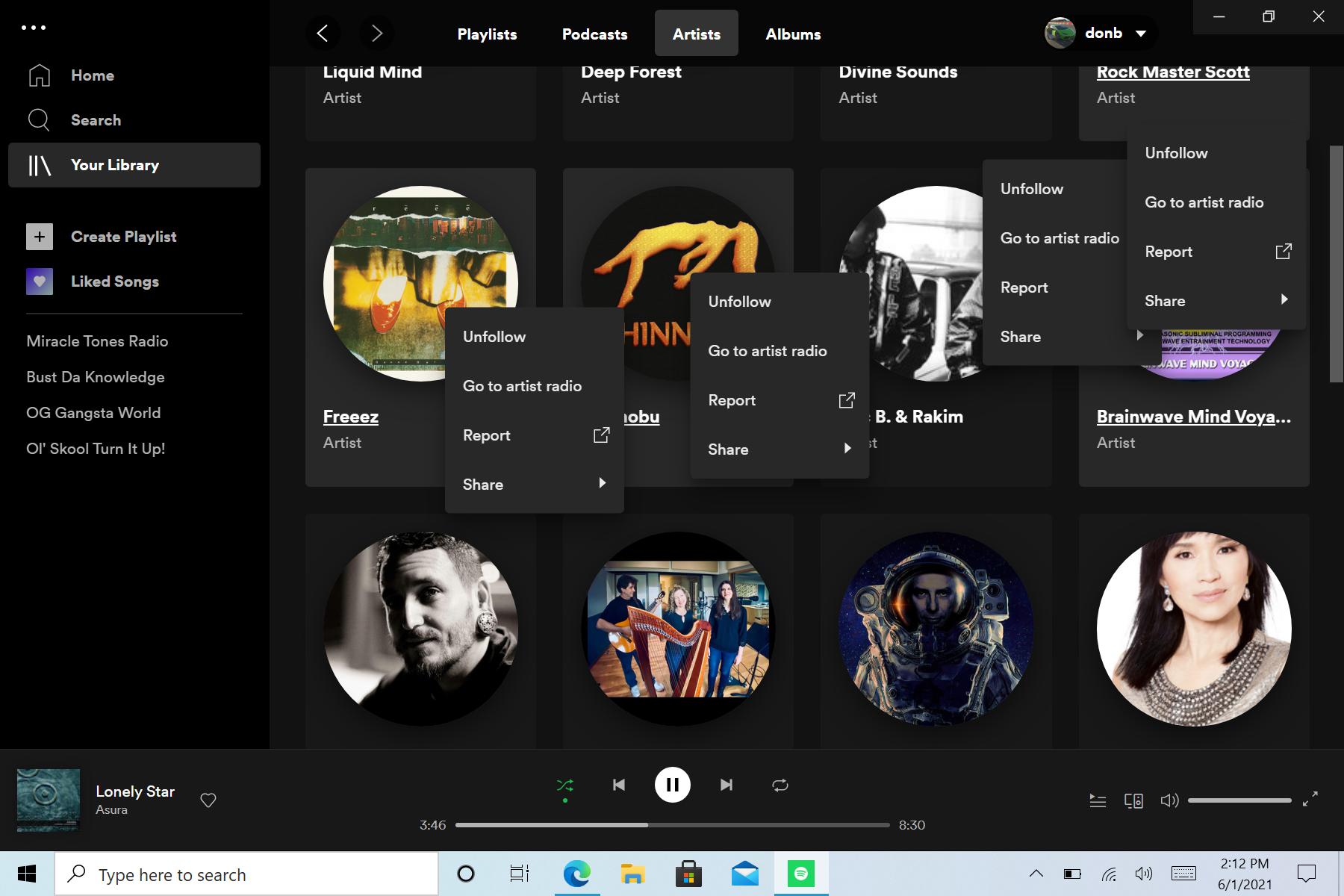Click the Spotify taskbar icon
Image resolution: width=1344 pixels, height=896 pixels.
(x=801, y=874)
